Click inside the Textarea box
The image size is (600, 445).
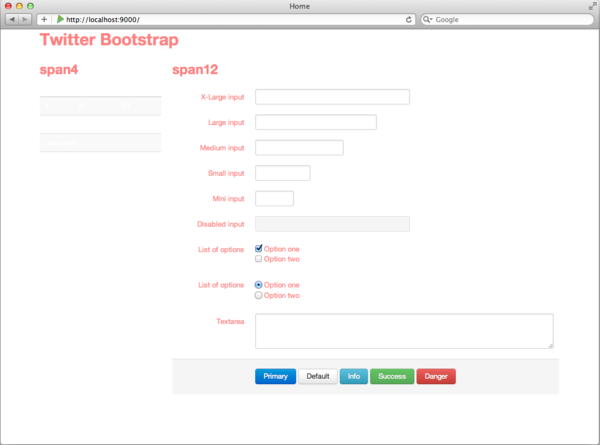click(x=404, y=331)
